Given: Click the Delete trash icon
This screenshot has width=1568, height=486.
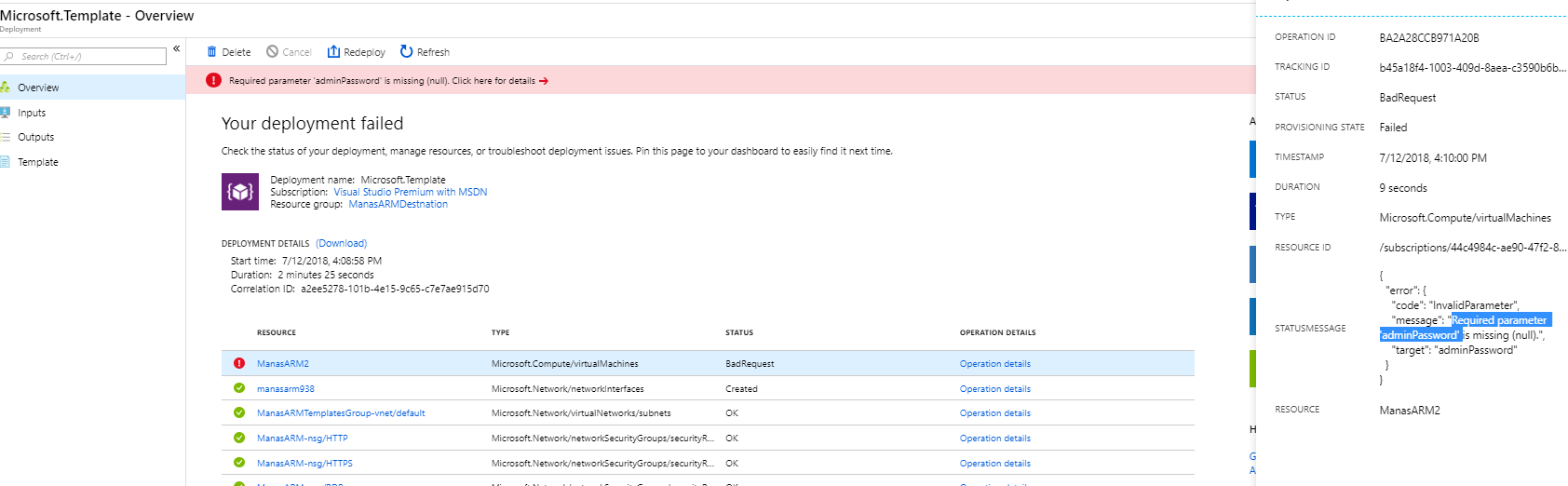Looking at the screenshot, I should coord(211,52).
